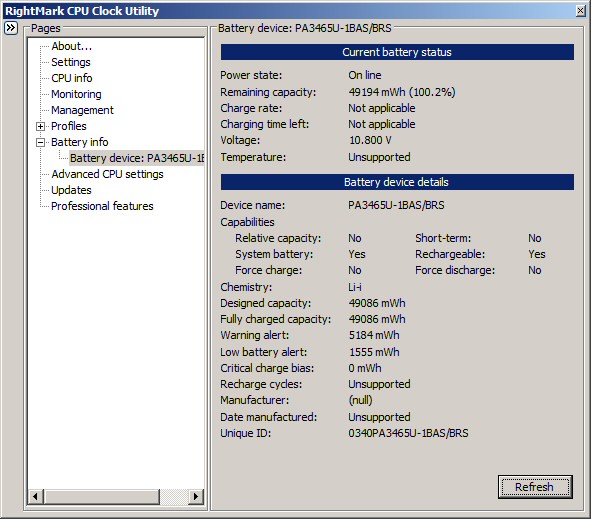
Task: Click the unique ID value 0340PA3465U-1BAS/BRS
Action: pos(408,433)
